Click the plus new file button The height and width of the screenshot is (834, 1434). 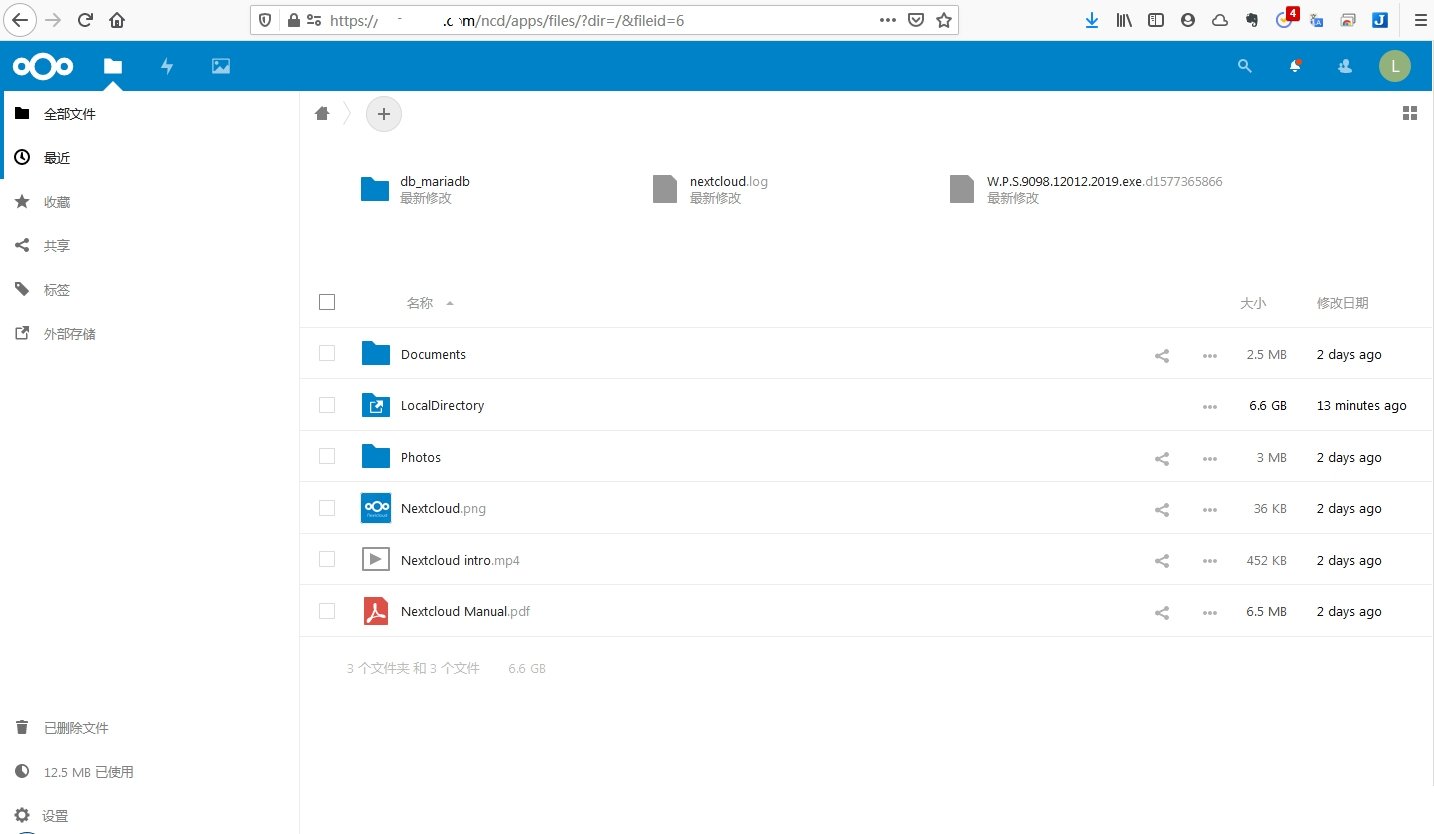384,114
